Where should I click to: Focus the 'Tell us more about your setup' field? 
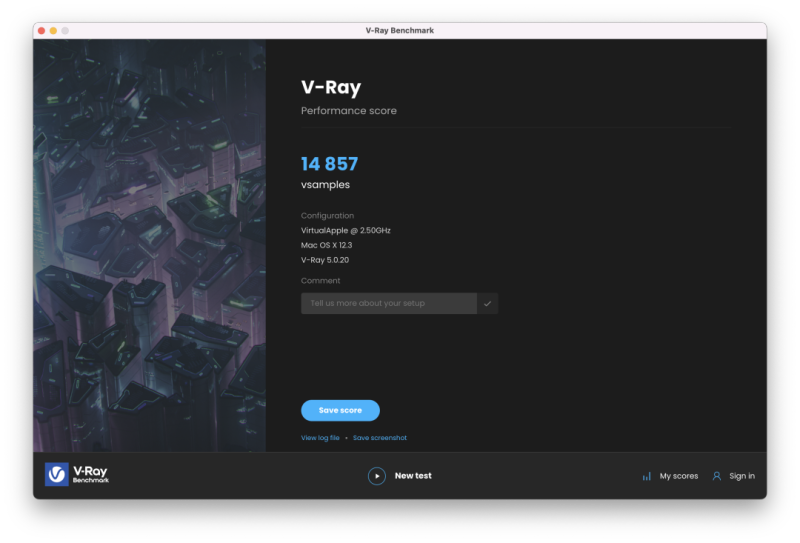click(388, 303)
